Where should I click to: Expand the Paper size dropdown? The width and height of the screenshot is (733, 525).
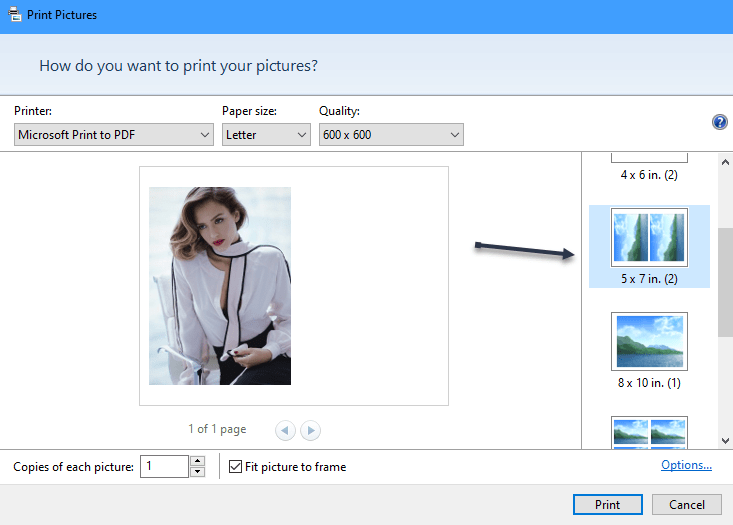click(266, 135)
